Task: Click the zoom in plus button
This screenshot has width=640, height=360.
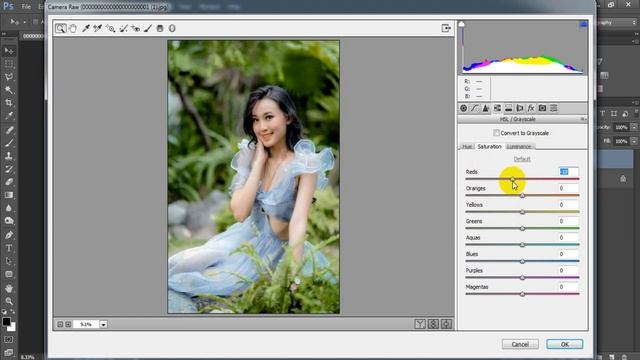Action: coord(68,324)
